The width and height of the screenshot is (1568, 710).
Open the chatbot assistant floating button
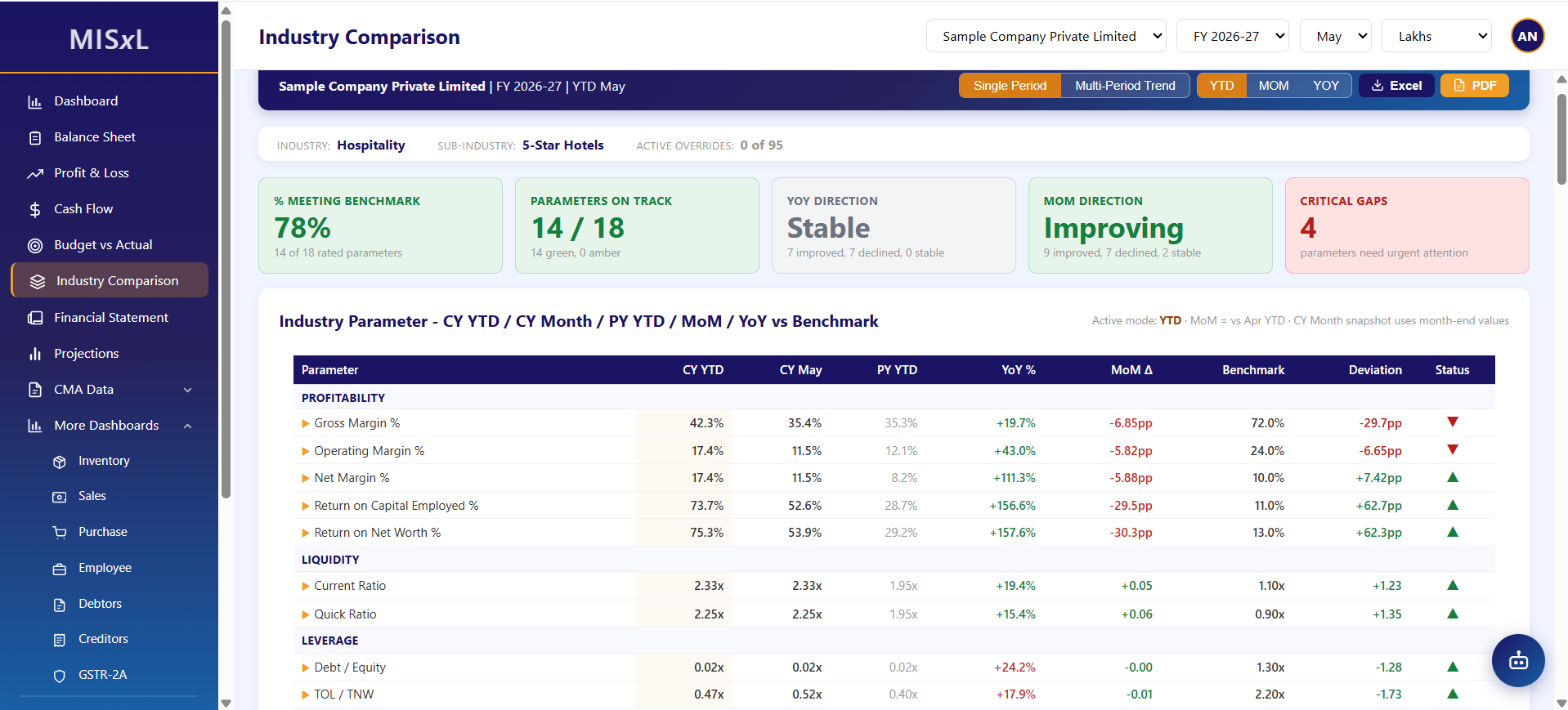pos(1518,660)
